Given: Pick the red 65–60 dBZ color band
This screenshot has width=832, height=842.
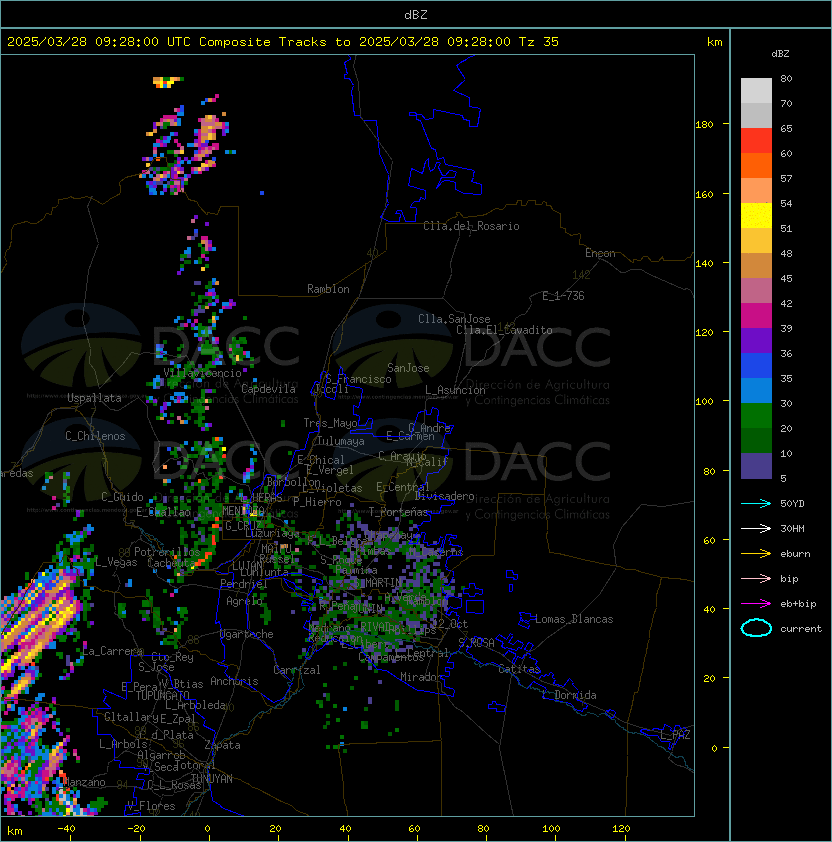Looking at the screenshot, I should pos(756,141).
